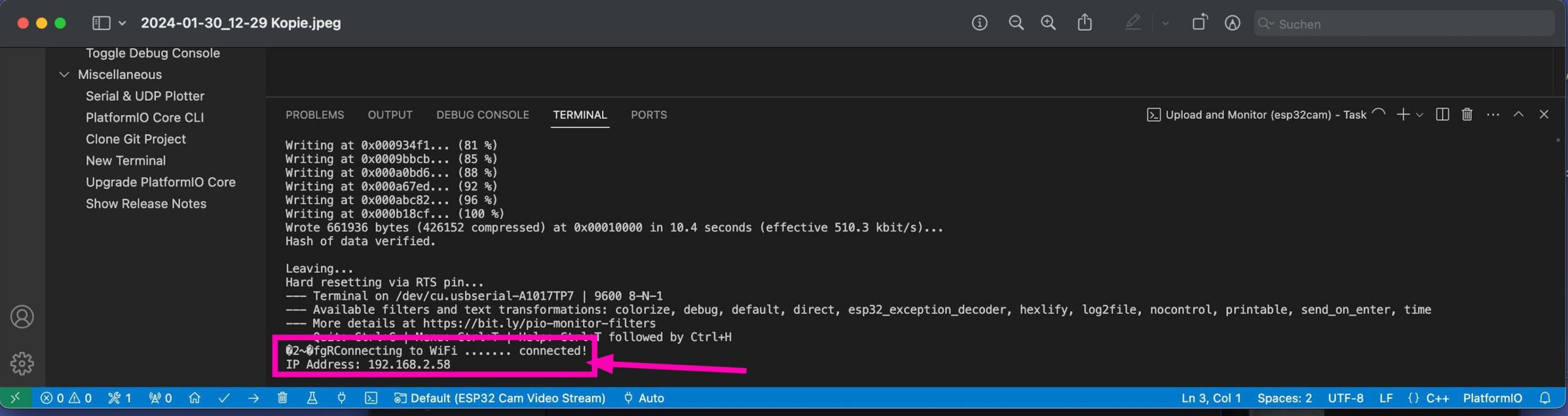Click the circled A annotate icon
The width and height of the screenshot is (1568, 416).
point(1232,23)
